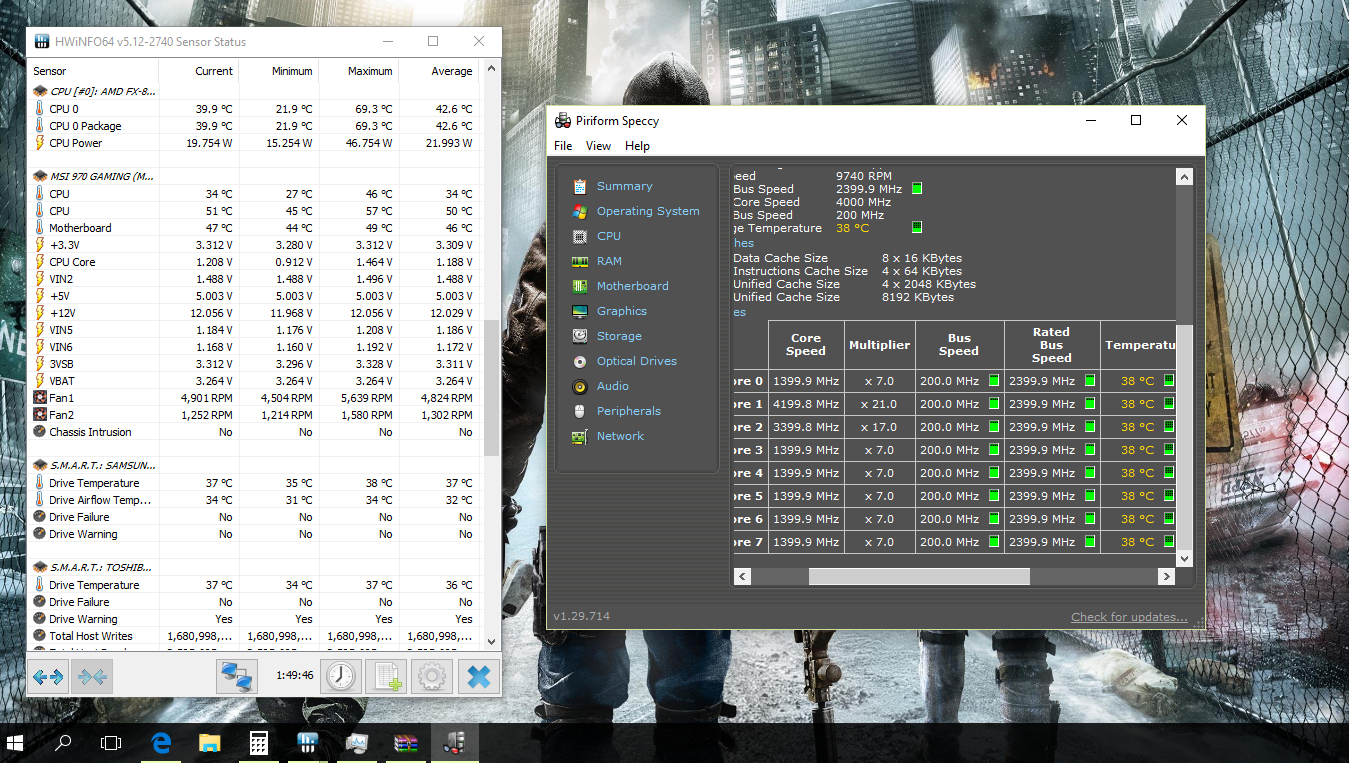Viewport: 1349px width, 763px height.
Task: Toggle Core 2 Bus Speed green indicator
Action: click(x=994, y=427)
